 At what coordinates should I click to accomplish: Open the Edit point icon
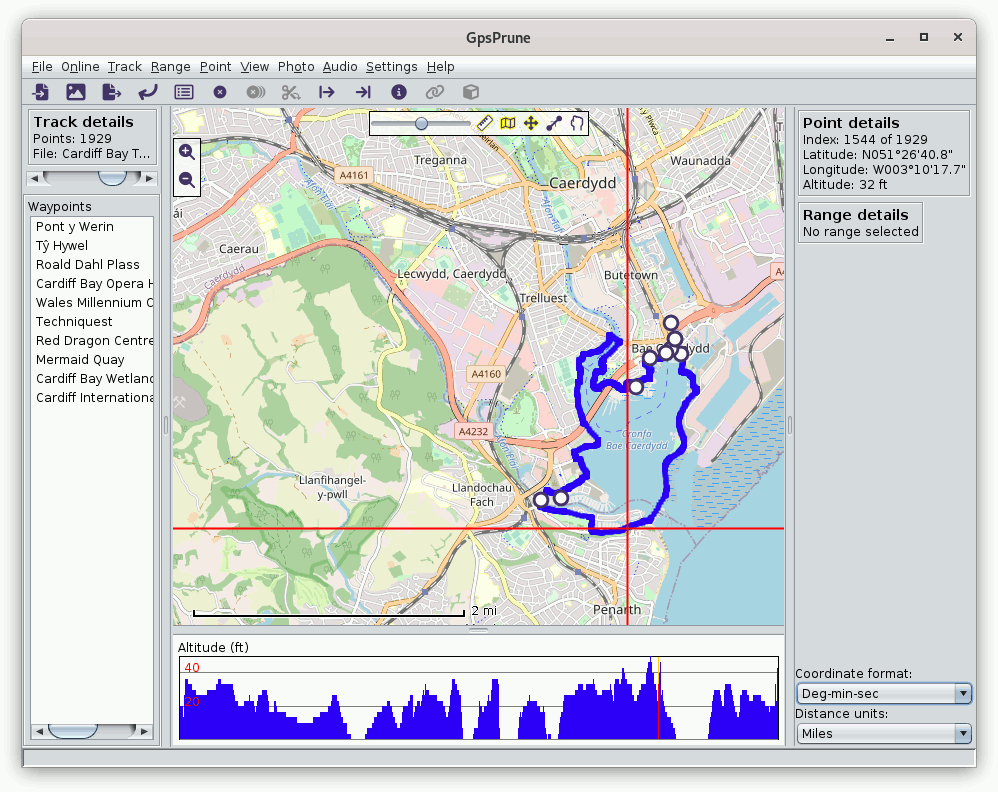[x=184, y=92]
